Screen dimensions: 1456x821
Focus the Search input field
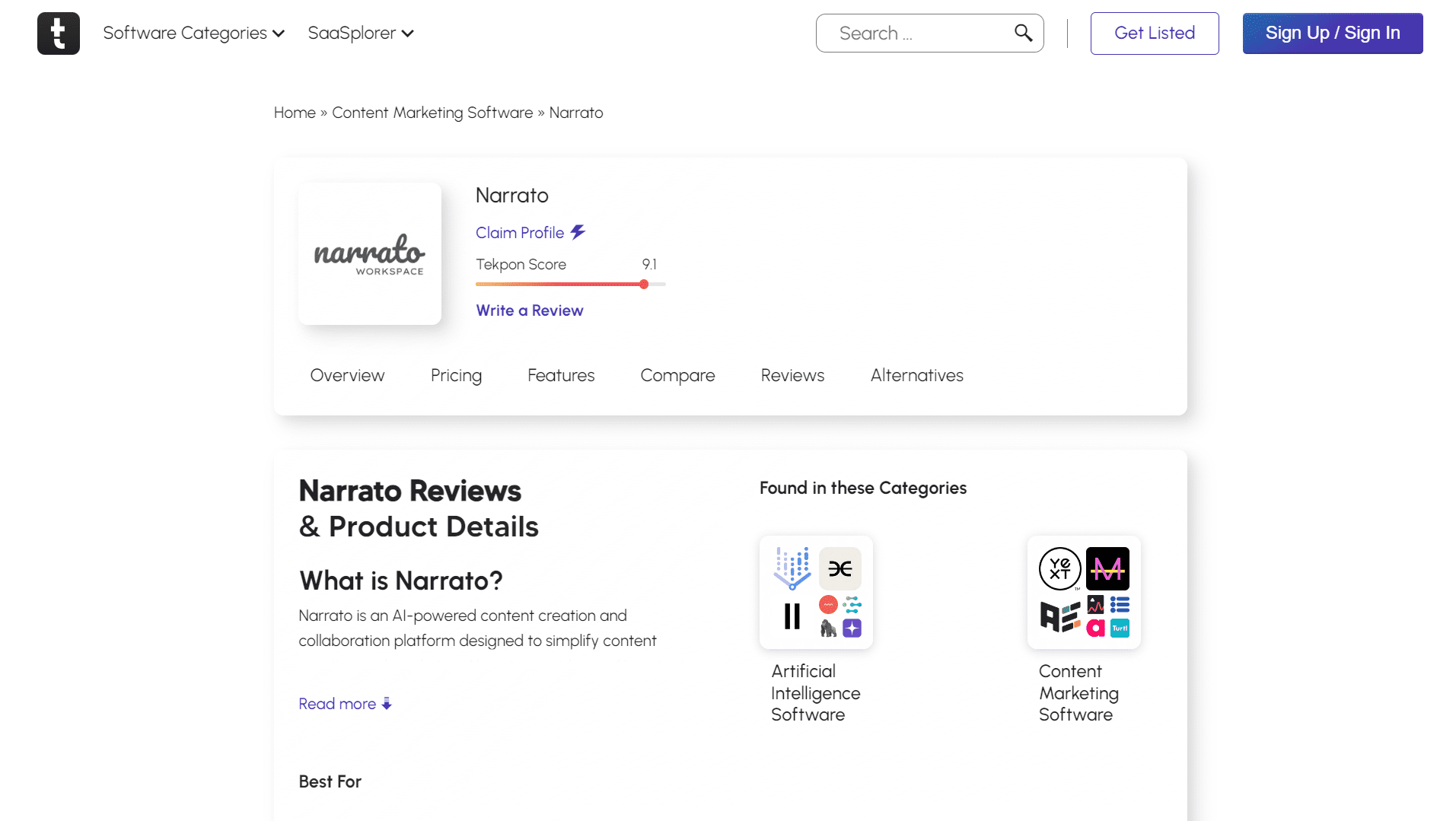pyautogui.click(x=929, y=33)
